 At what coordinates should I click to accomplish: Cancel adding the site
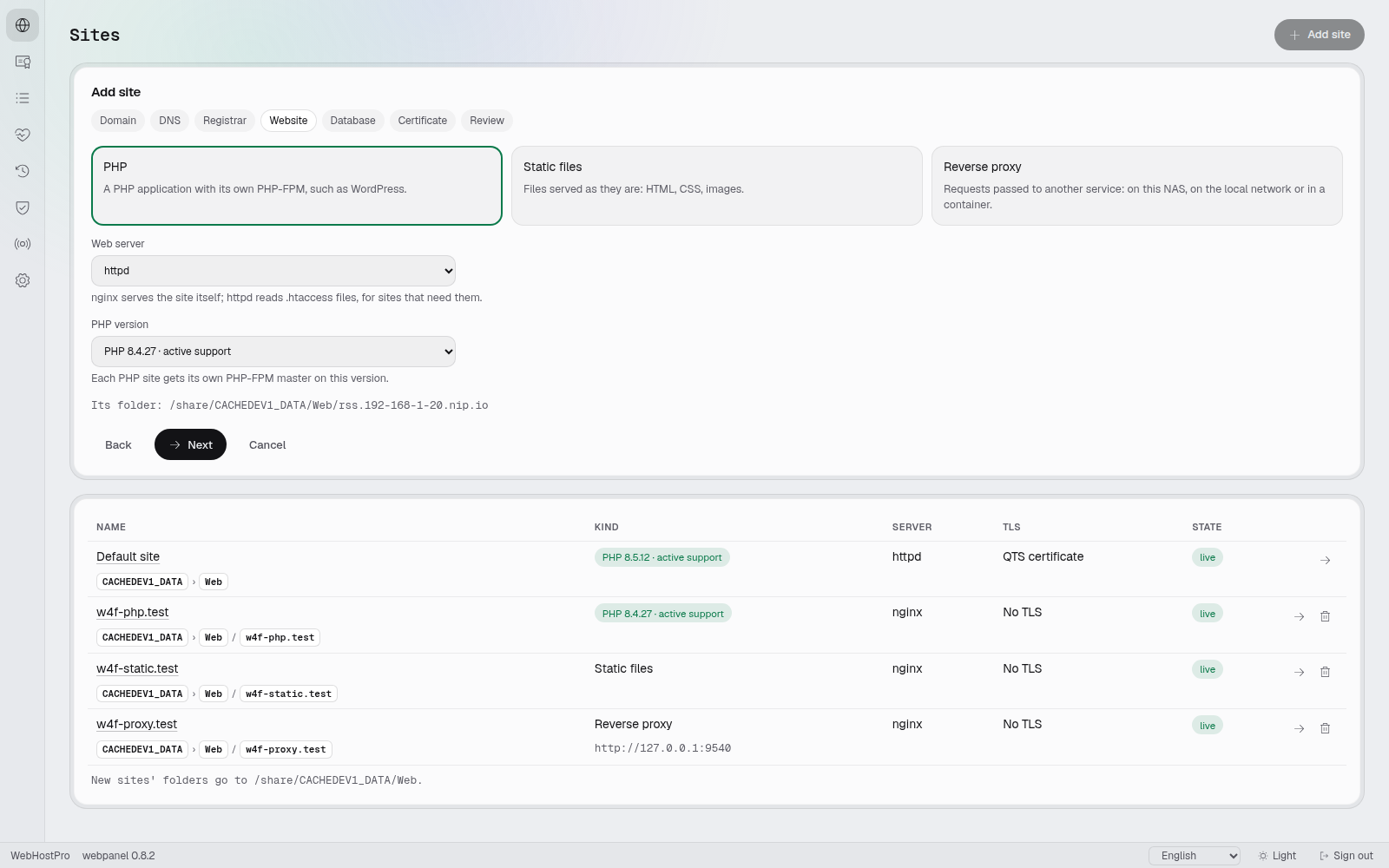pyautogui.click(x=267, y=444)
